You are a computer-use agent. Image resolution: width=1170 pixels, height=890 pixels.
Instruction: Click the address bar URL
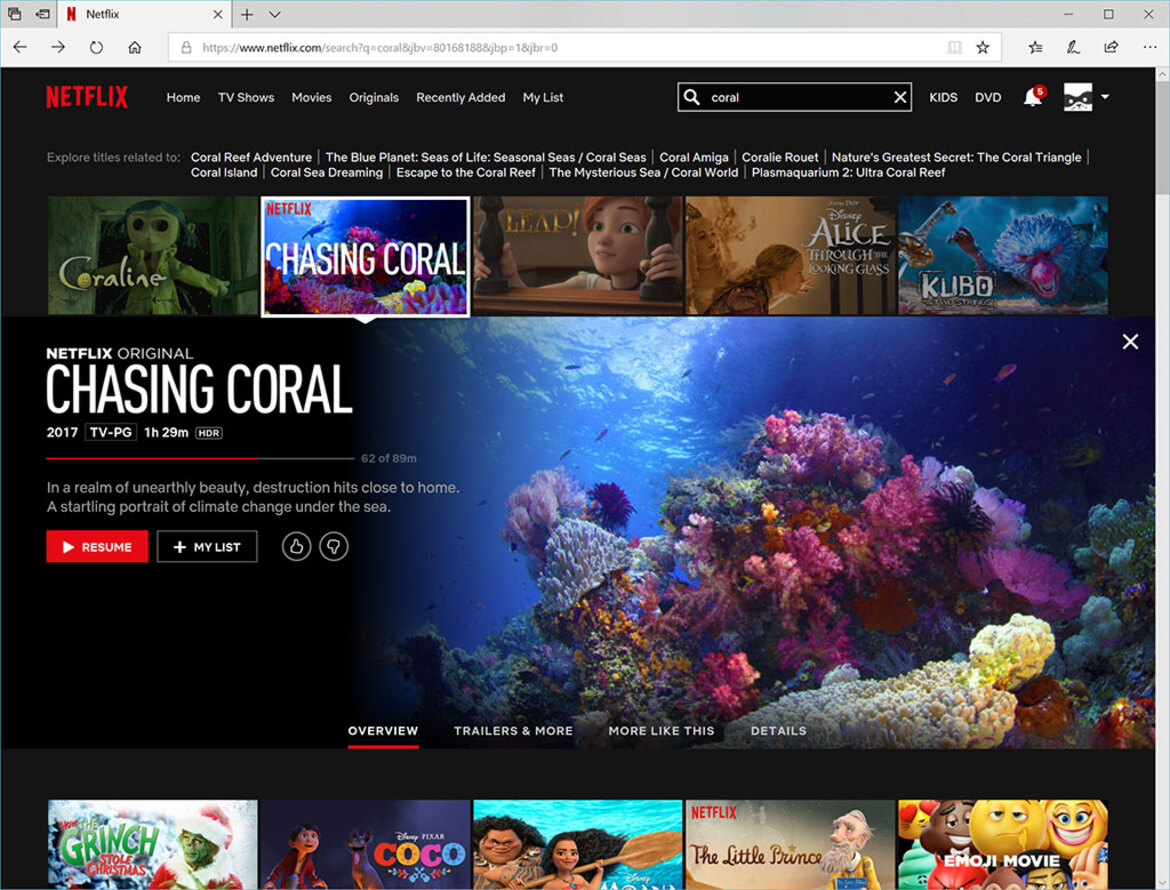tap(380, 48)
